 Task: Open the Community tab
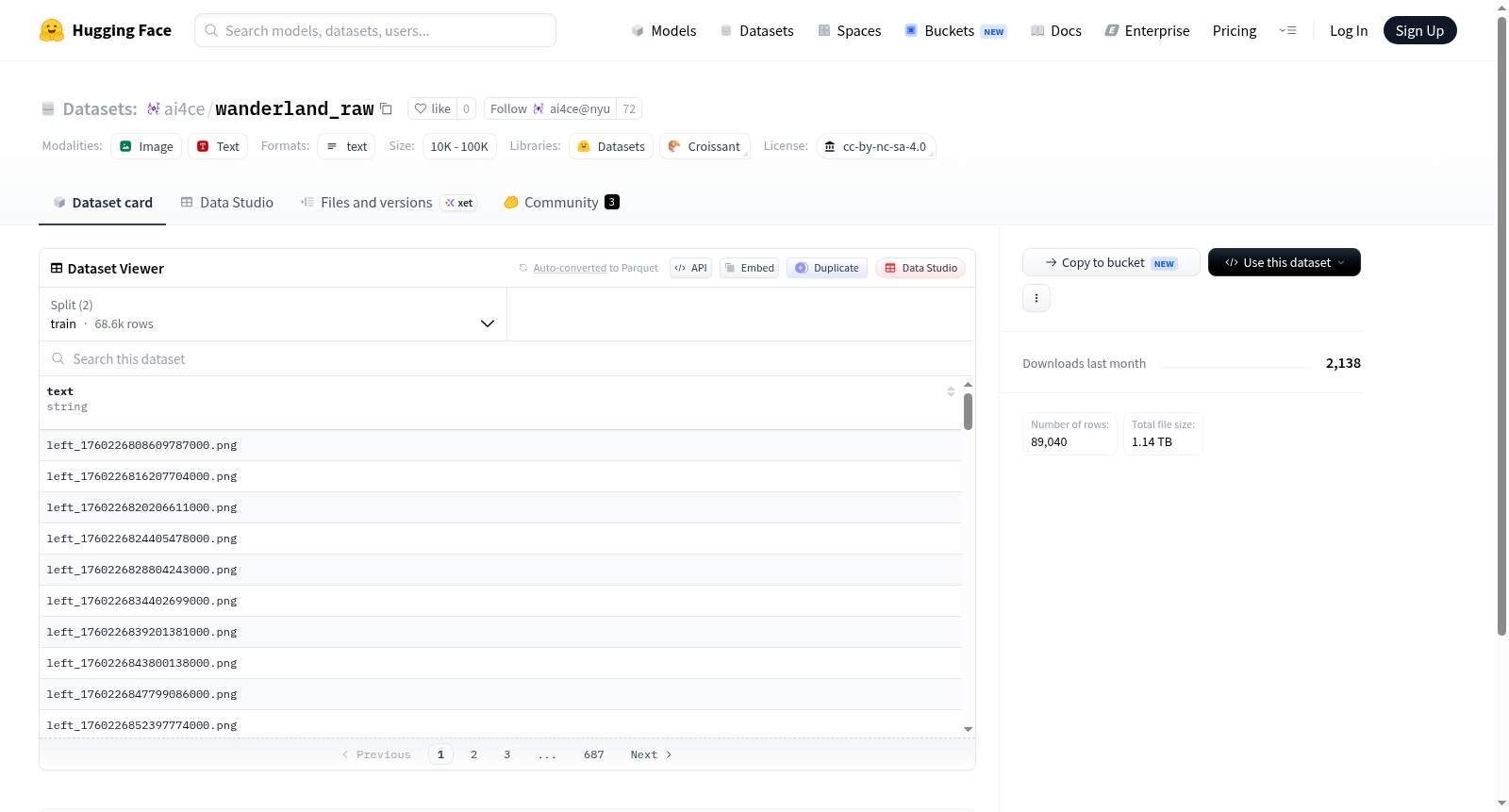point(561,203)
